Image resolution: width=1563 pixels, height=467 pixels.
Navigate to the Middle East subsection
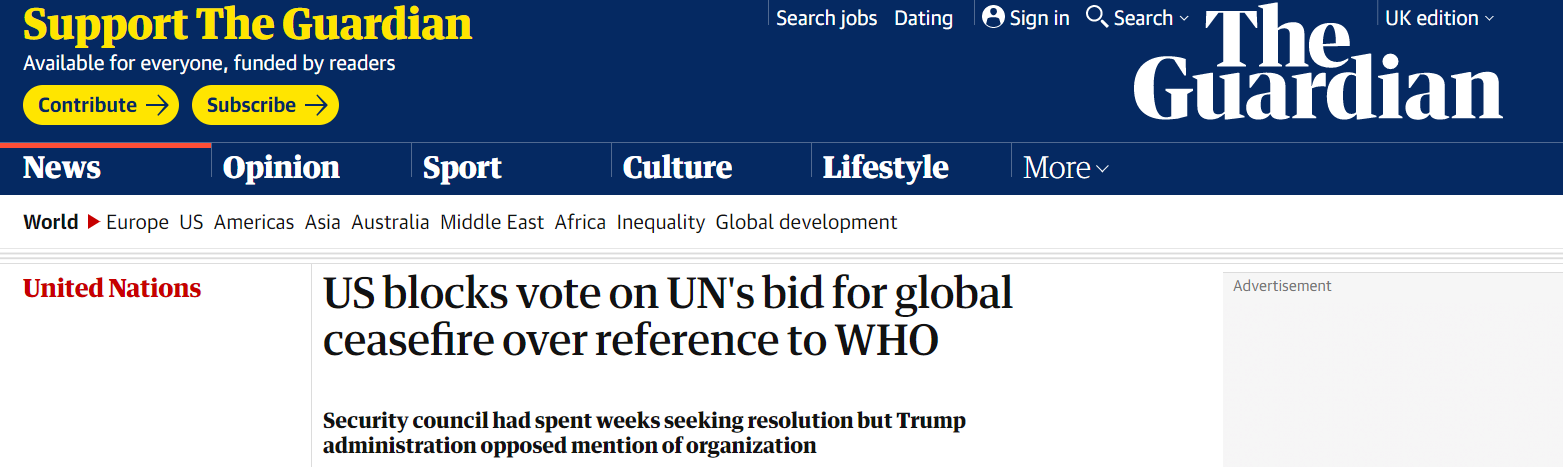[x=492, y=222]
